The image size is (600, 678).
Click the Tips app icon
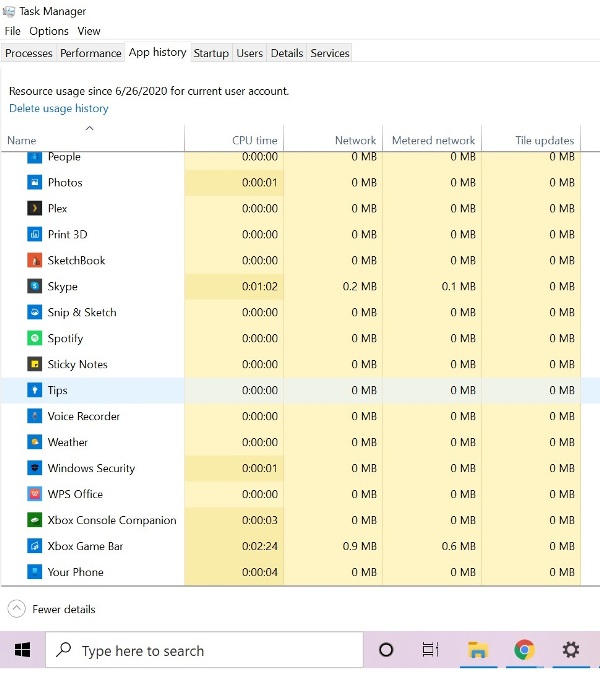35,390
